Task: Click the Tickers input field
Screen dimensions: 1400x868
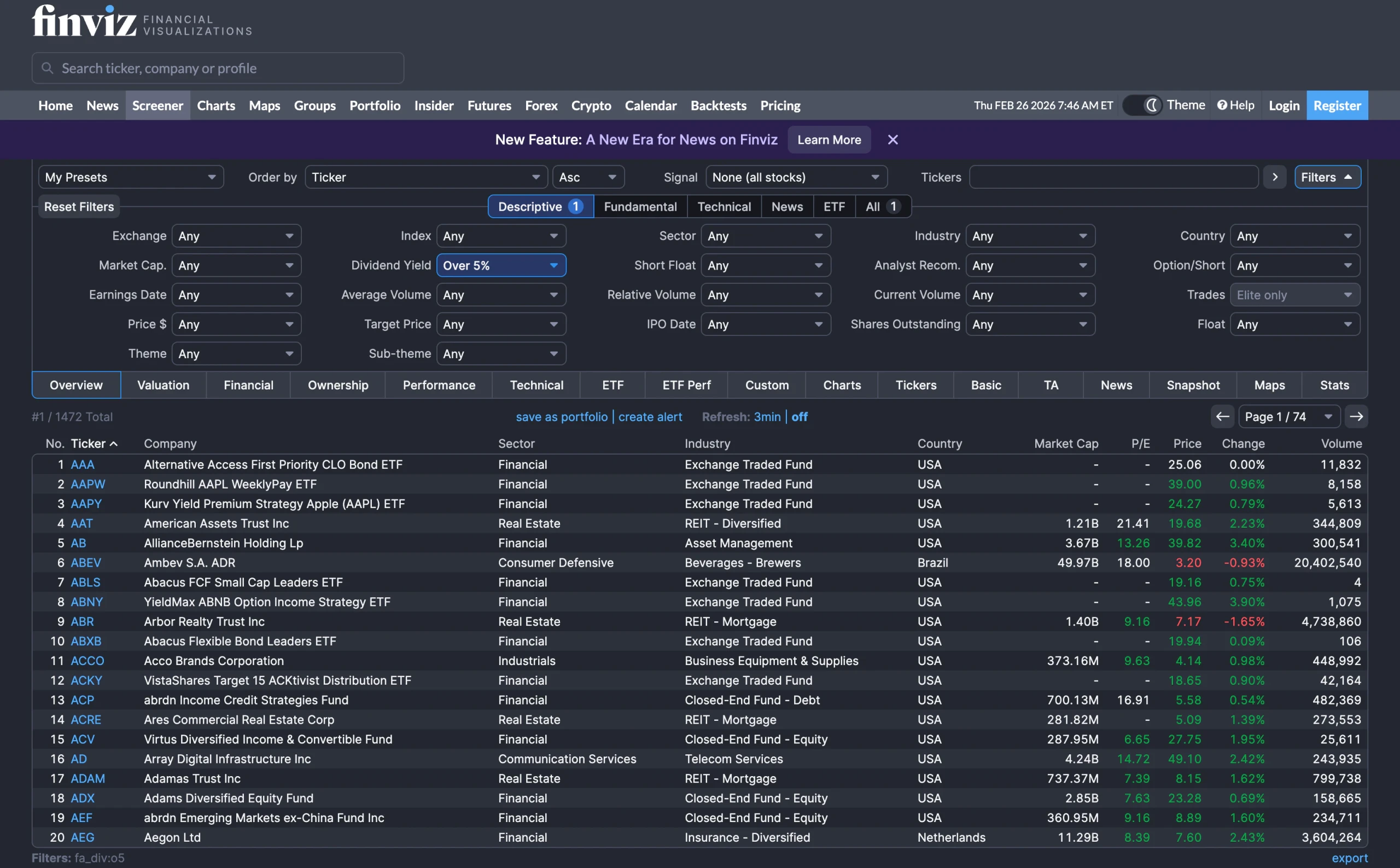Action: [x=1113, y=177]
